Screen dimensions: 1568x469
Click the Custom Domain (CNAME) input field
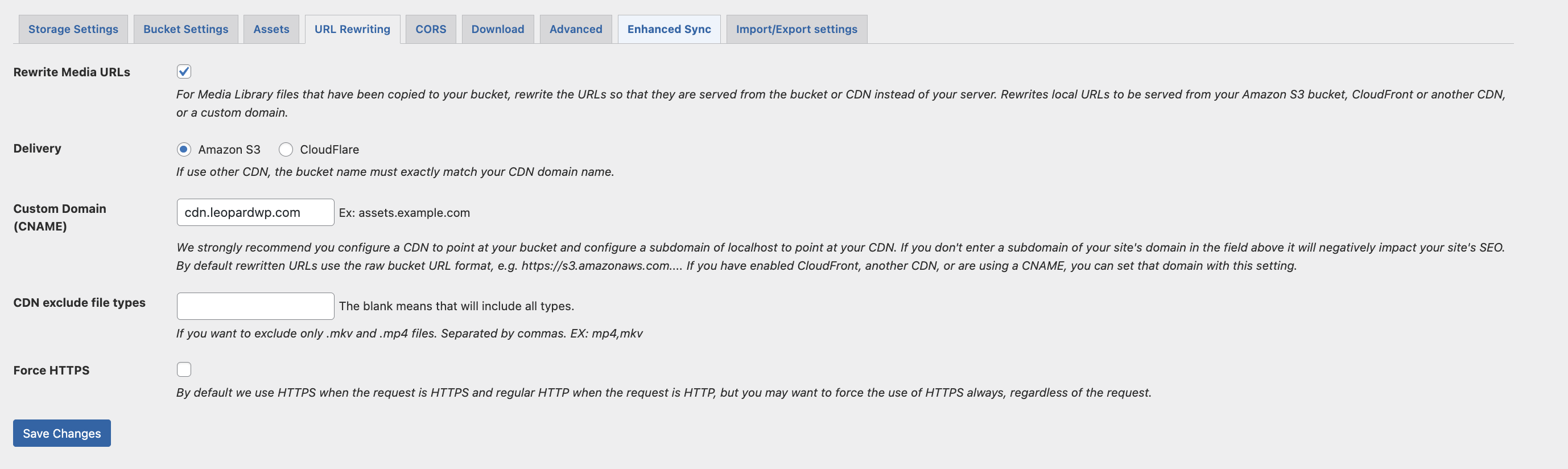pos(255,212)
